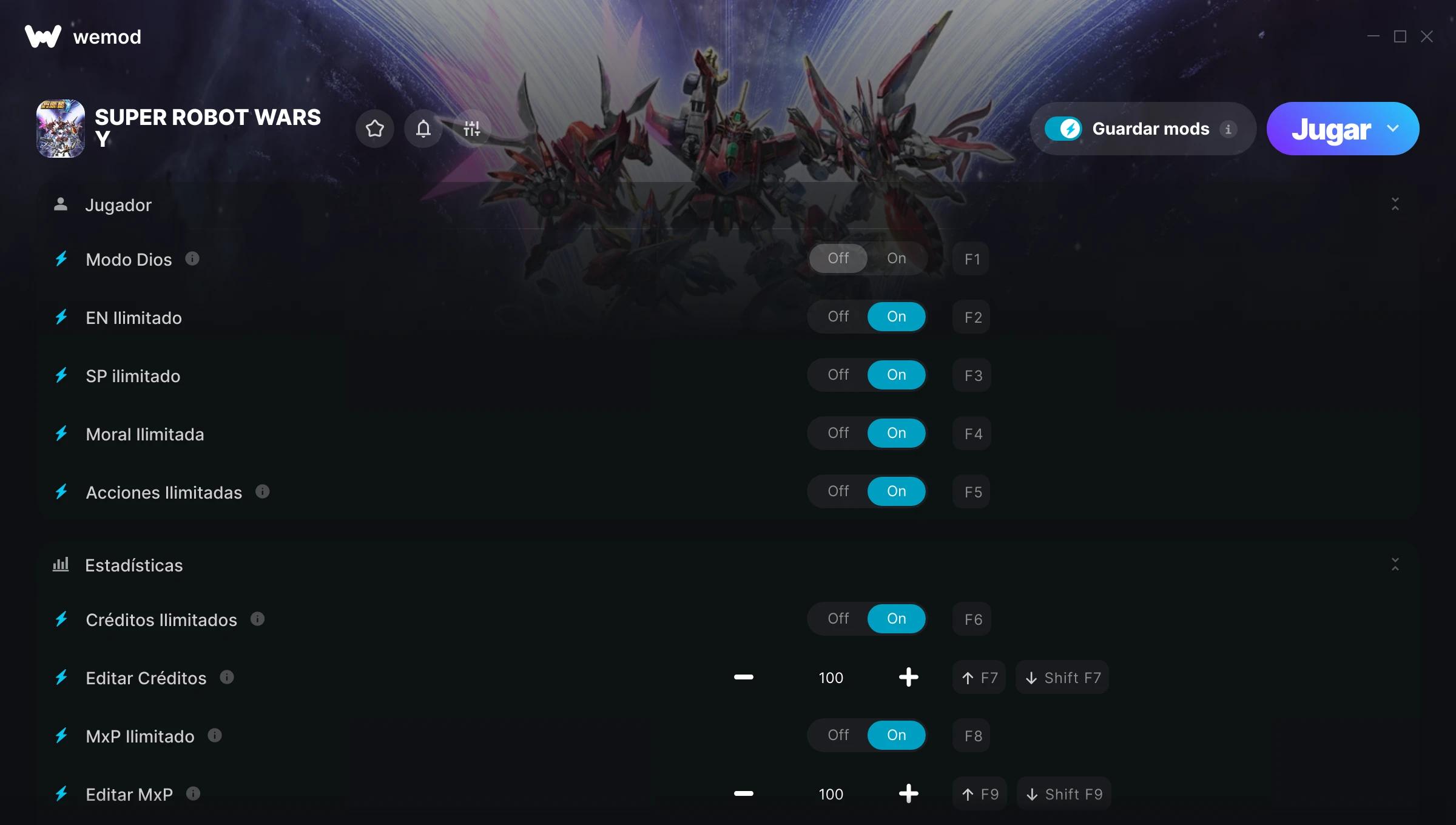Click the F4 hotkey for Moral Ilimitada
Image resolution: width=1456 pixels, height=825 pixels.
pos(972,433)
